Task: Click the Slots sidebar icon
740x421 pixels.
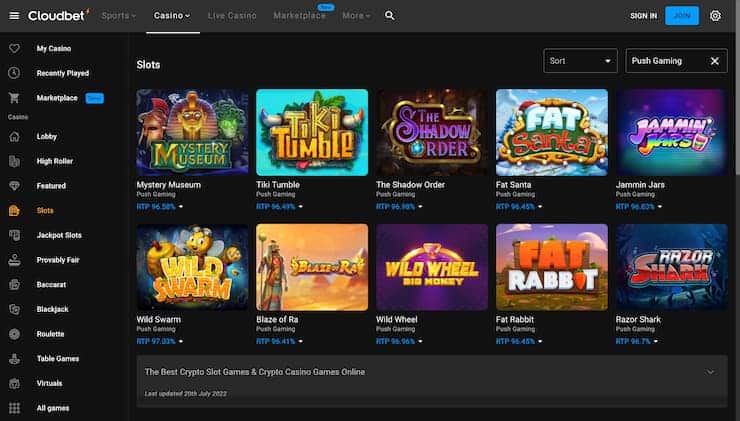Action: pyautogui.click(x=15, y=210)
